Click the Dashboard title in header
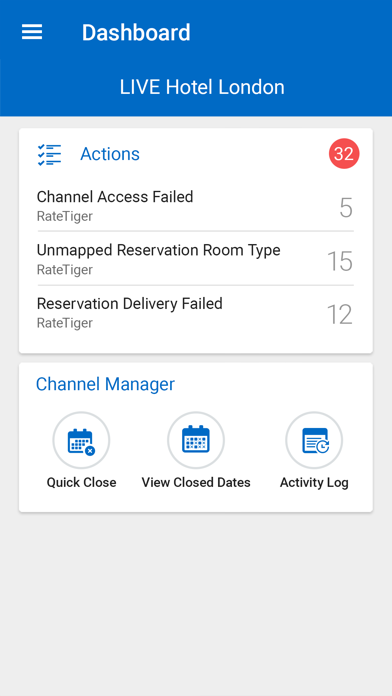 pos(136,33)
